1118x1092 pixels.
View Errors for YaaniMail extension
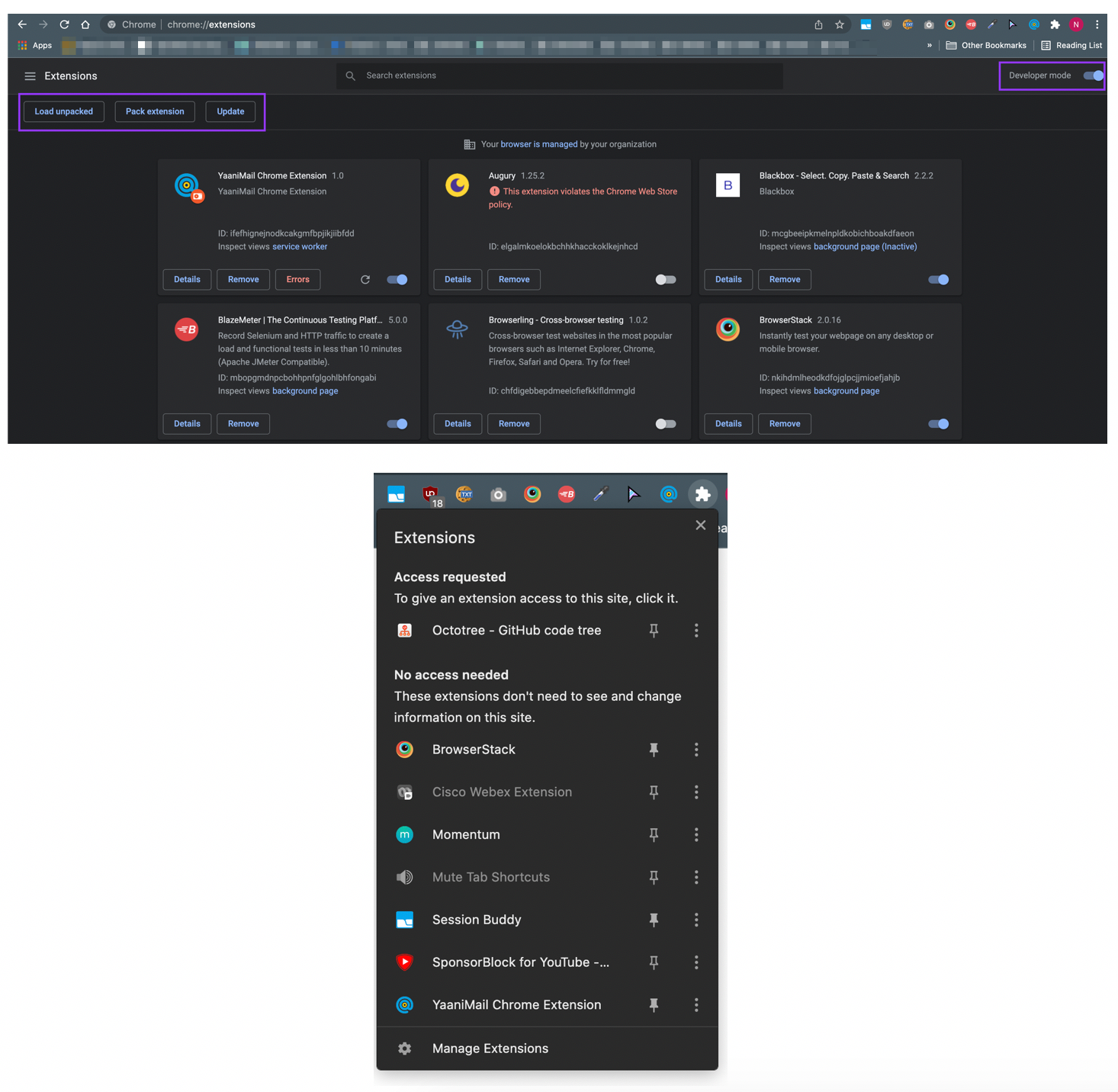click(x=298, y=280)
